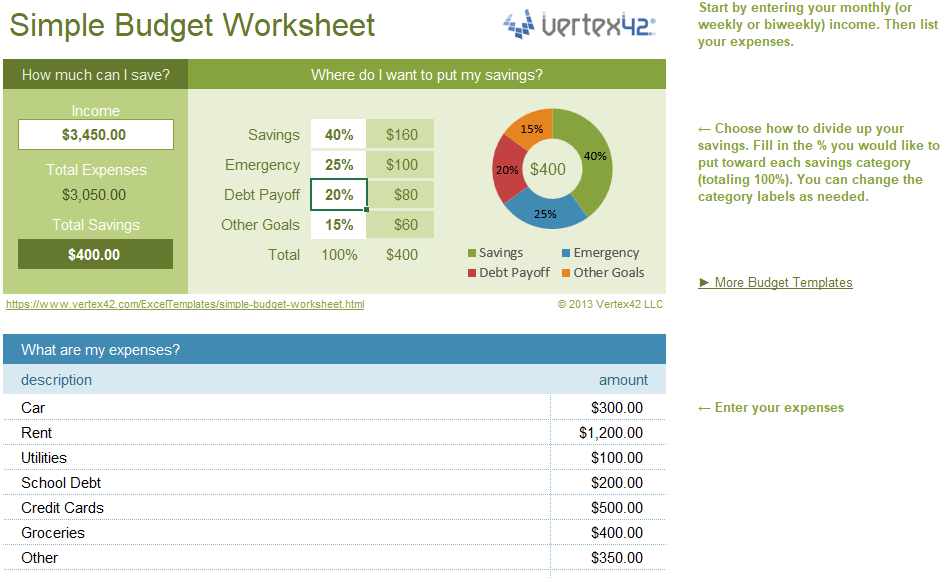
Task: Click the Emergency category label
Action: tap(262, 165)
